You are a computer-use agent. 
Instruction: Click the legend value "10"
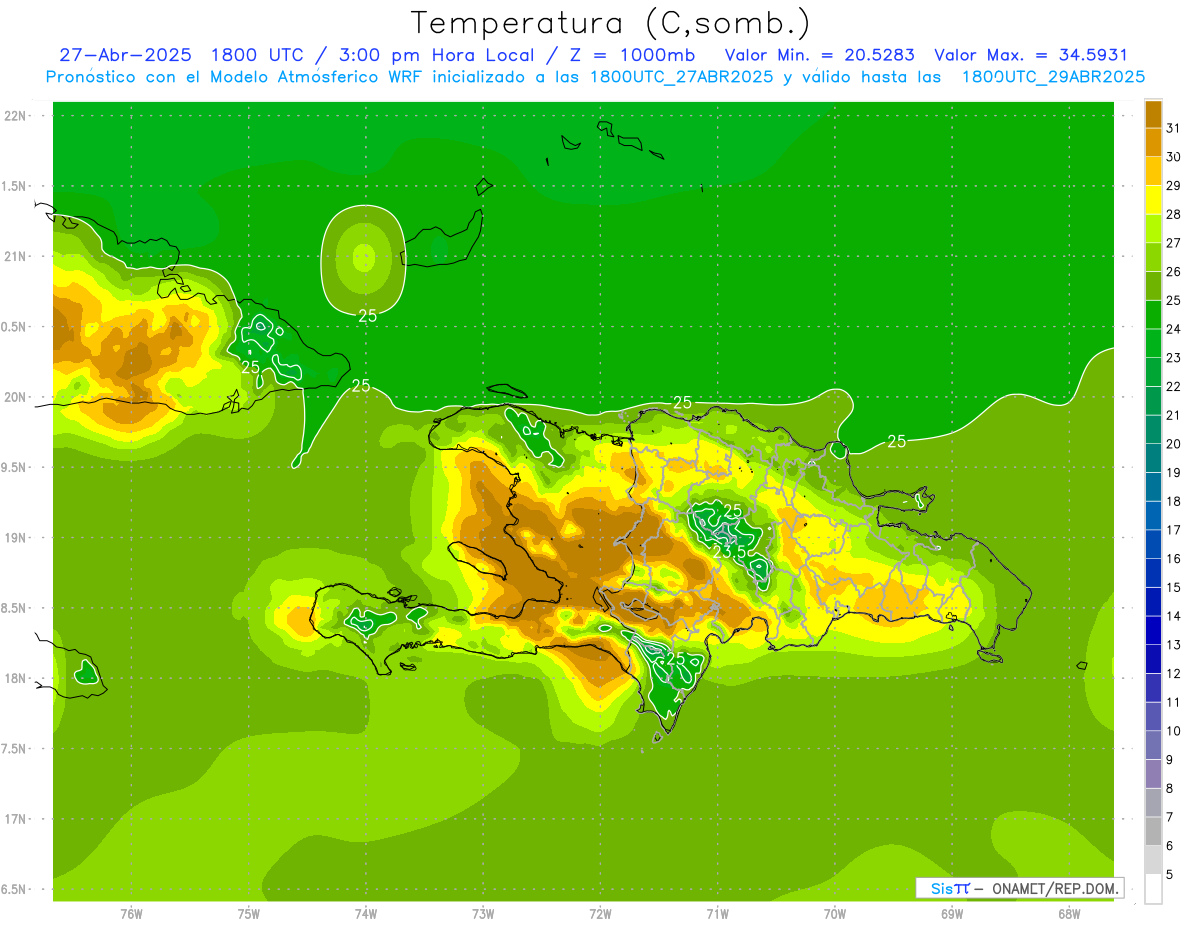(1173, 731)
